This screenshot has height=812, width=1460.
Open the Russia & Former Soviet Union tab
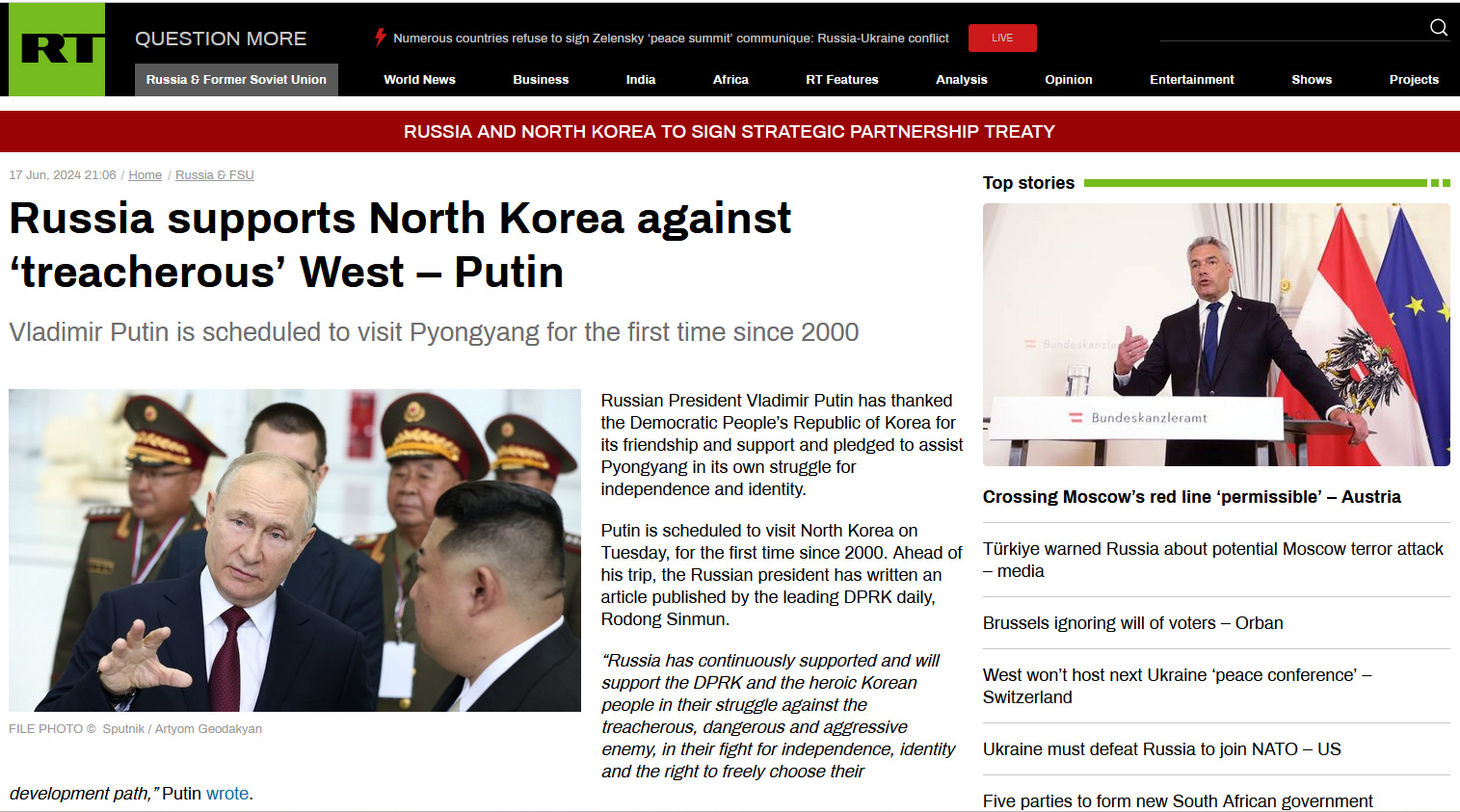point(236,80)
